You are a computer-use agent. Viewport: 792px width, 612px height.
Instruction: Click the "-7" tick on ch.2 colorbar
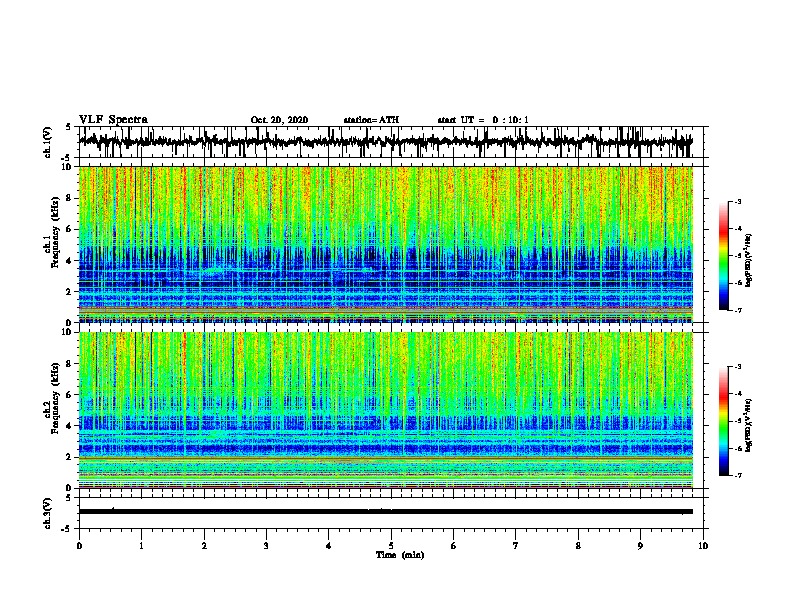point(737,476)
